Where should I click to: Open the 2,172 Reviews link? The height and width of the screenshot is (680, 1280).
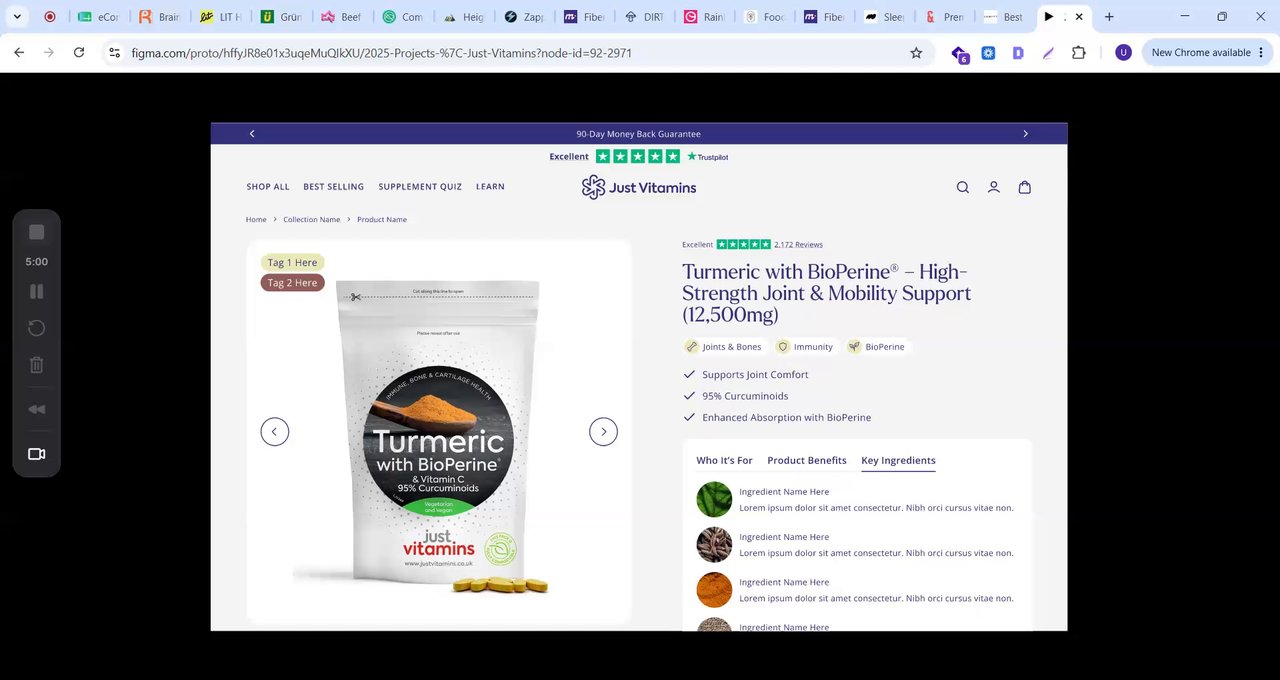(798, 245)
